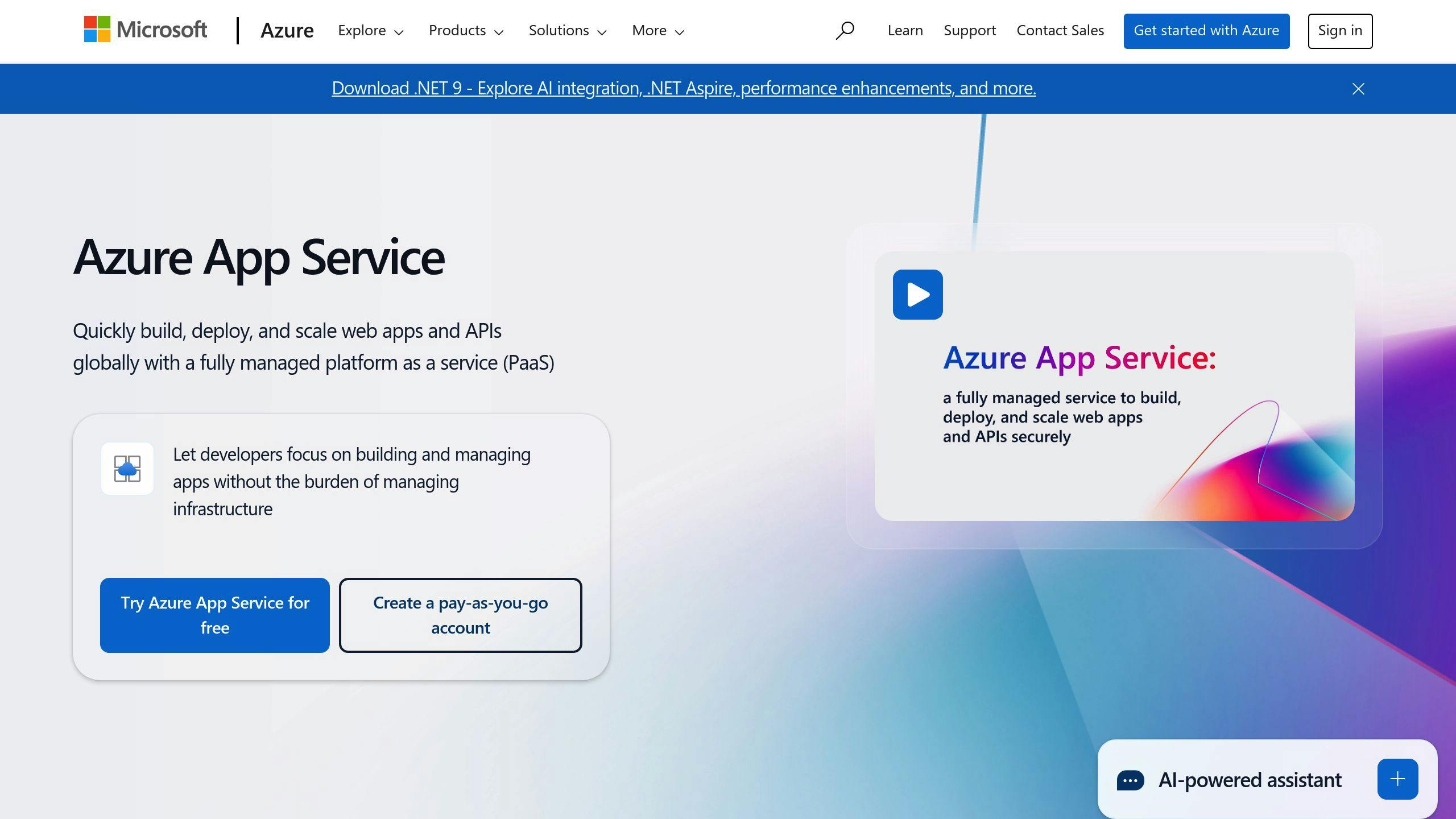Click the app cloud grid icon
1456x819 pixels.
[x=127, y=469]
